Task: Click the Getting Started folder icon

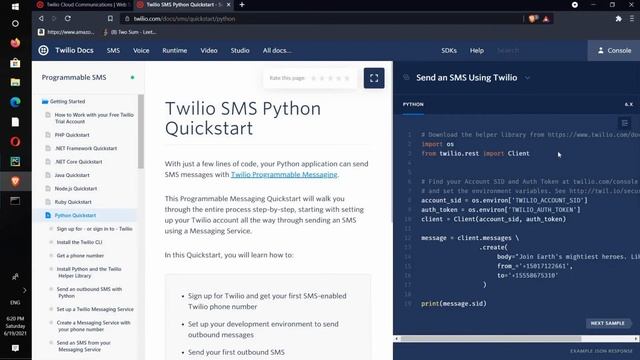Action: (45, 101)
